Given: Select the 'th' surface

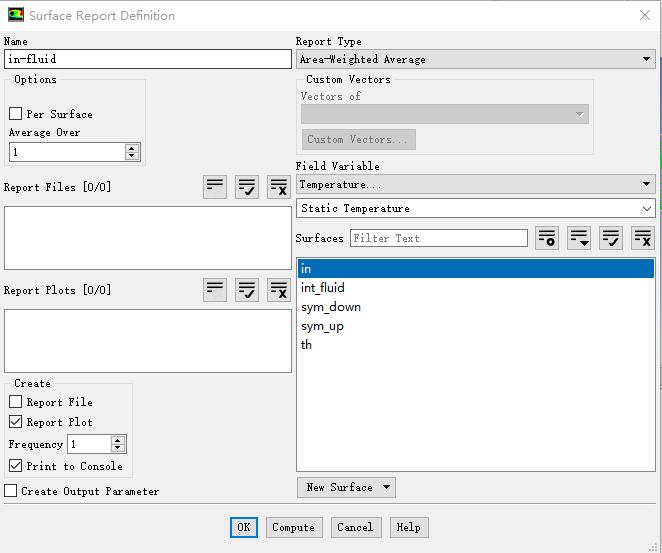Looking at the screenshot, I should pyautogui.click(x=475, y=345).
